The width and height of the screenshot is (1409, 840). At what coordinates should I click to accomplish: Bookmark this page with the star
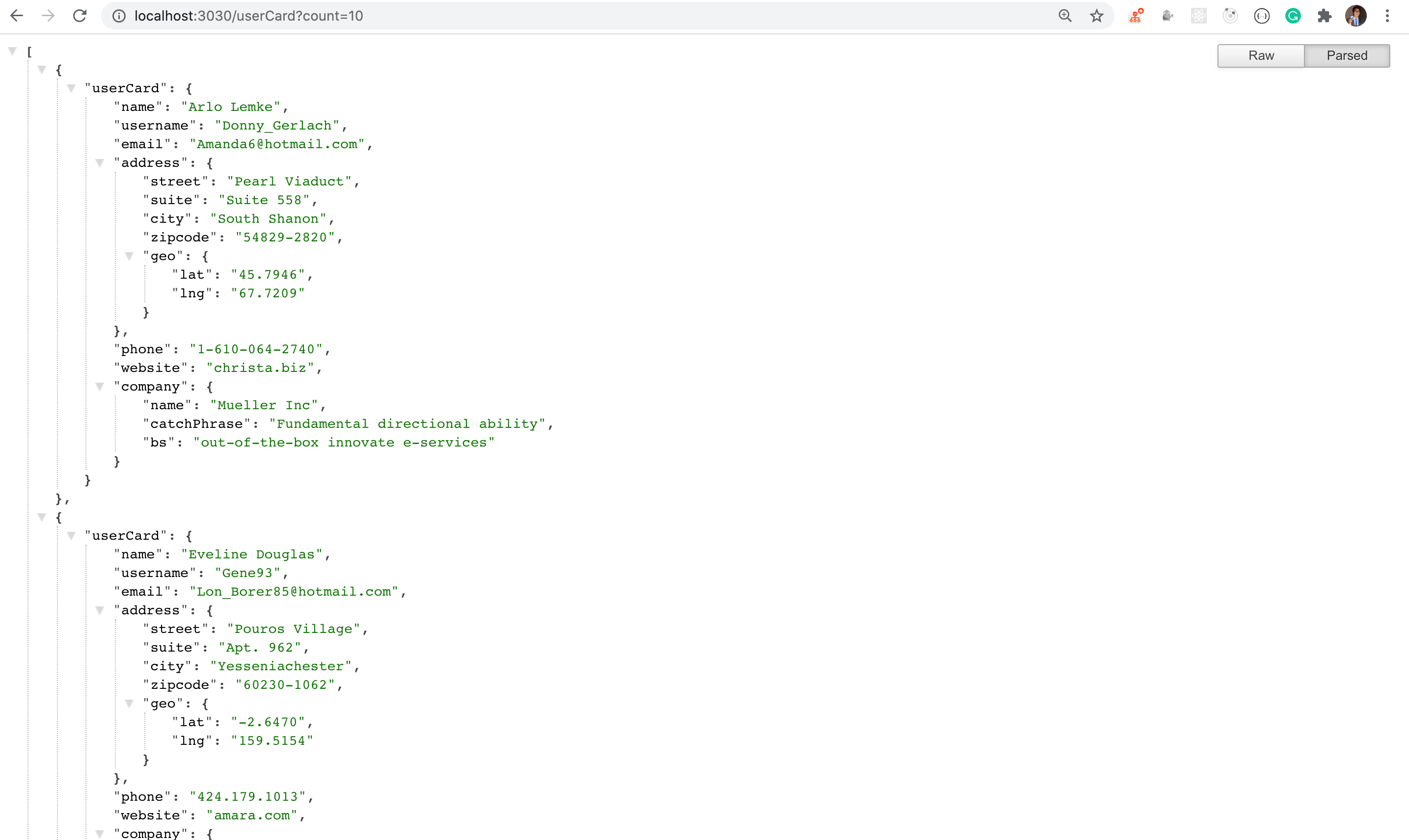click(1096, 16)
